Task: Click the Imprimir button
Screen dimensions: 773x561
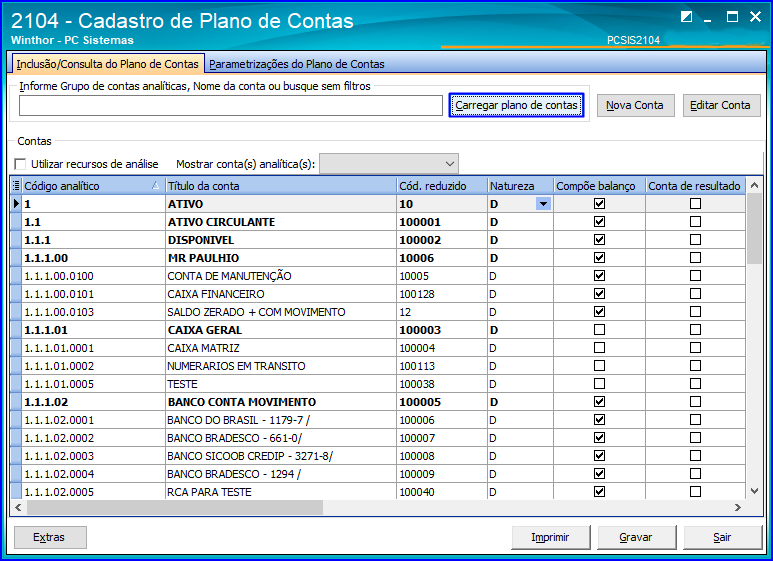Action: tap(550, 537)
